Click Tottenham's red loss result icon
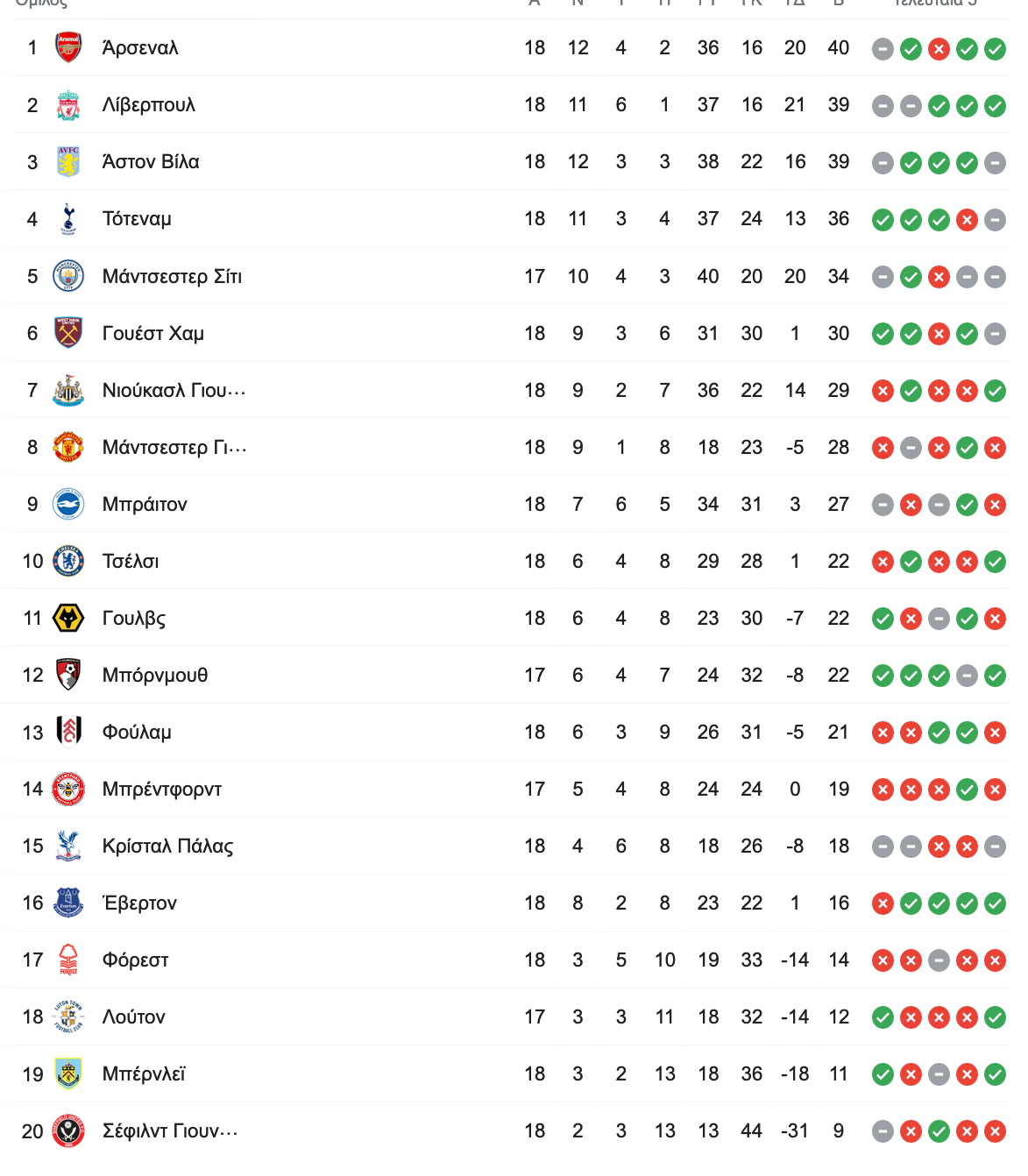This screenshot has height=1176, width=1028. pos(967,220)
